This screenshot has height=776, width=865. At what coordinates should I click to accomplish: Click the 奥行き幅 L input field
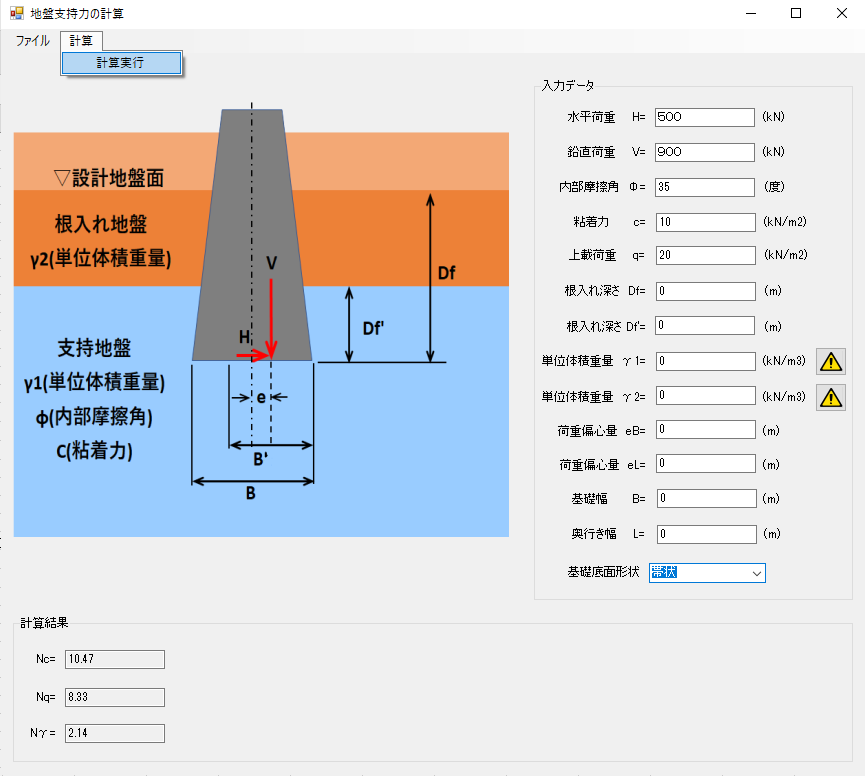tap(704, 534)
